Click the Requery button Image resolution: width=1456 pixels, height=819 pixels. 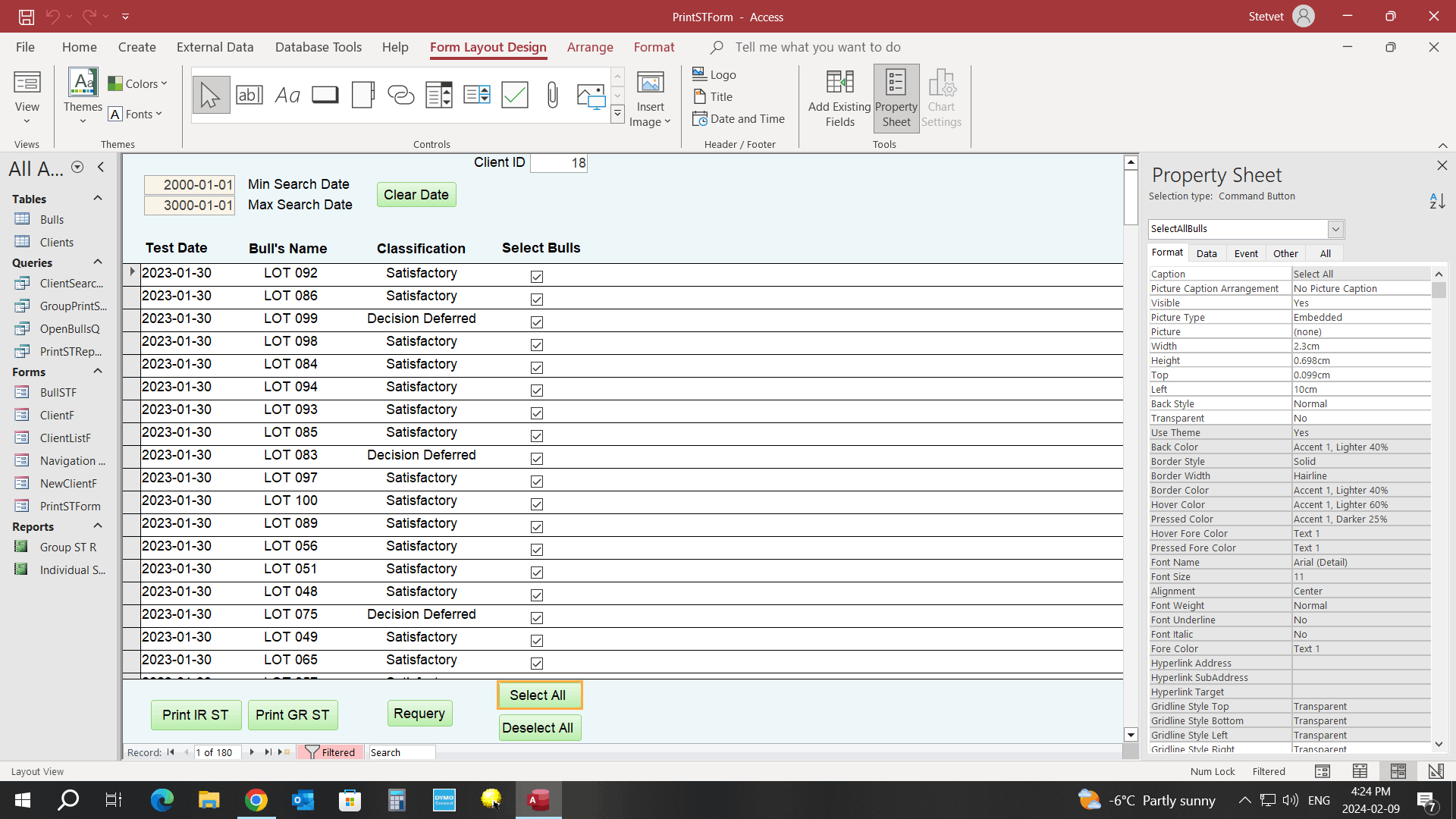(x=419, y=714)
